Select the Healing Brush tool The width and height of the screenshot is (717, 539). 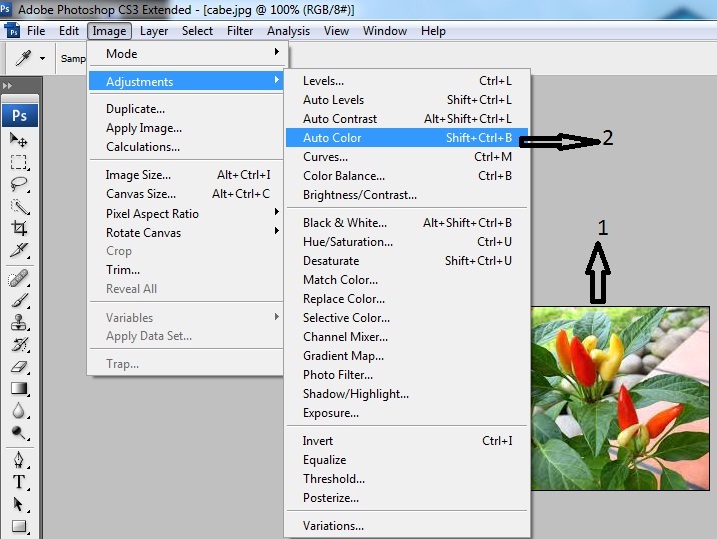[19, 278]
